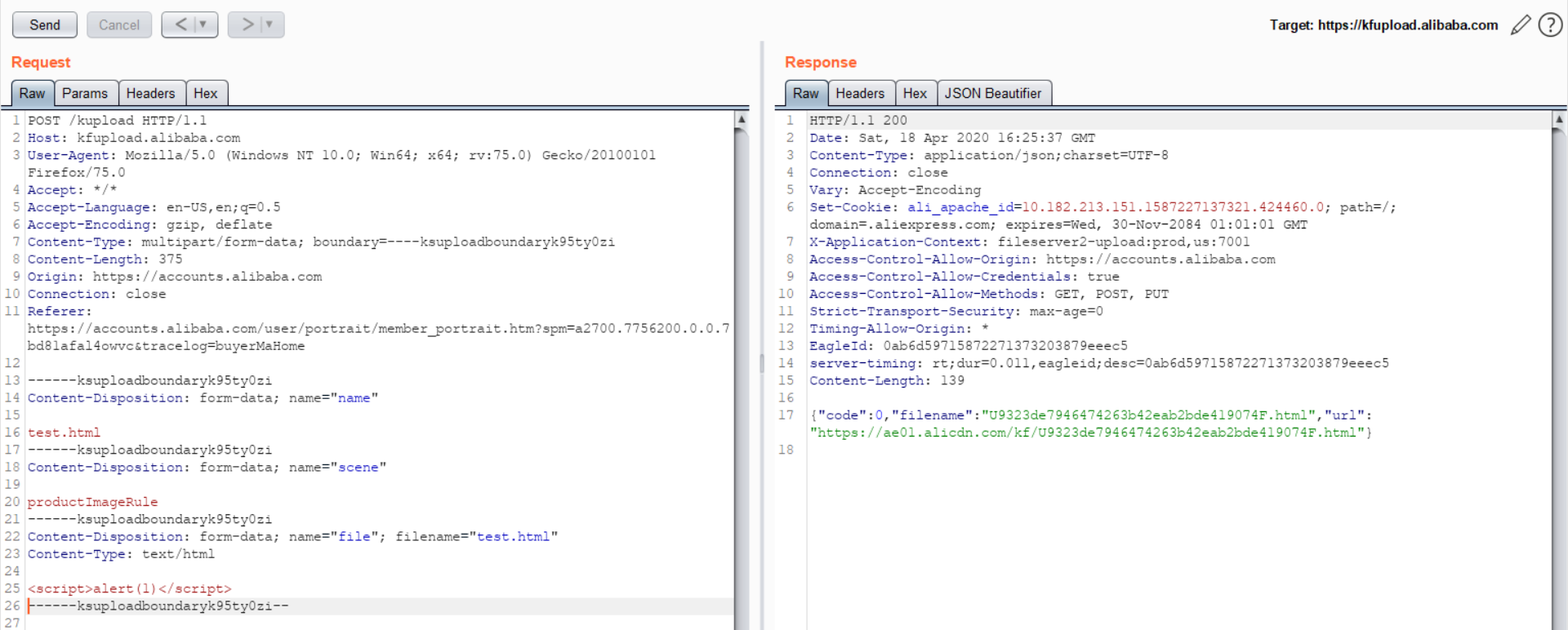Click the 'Host: kfupload.alibaba.com' header line
1568x630 pixels.
coord(134,138)
